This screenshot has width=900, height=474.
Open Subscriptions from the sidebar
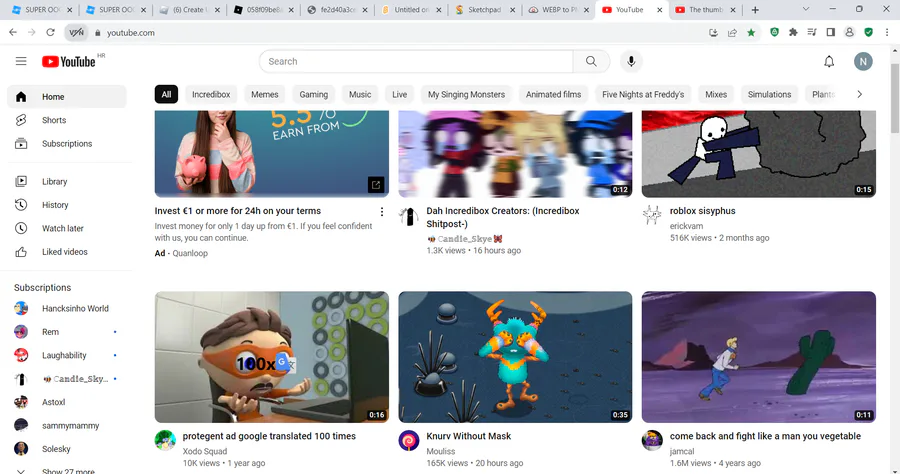[67, 143]
